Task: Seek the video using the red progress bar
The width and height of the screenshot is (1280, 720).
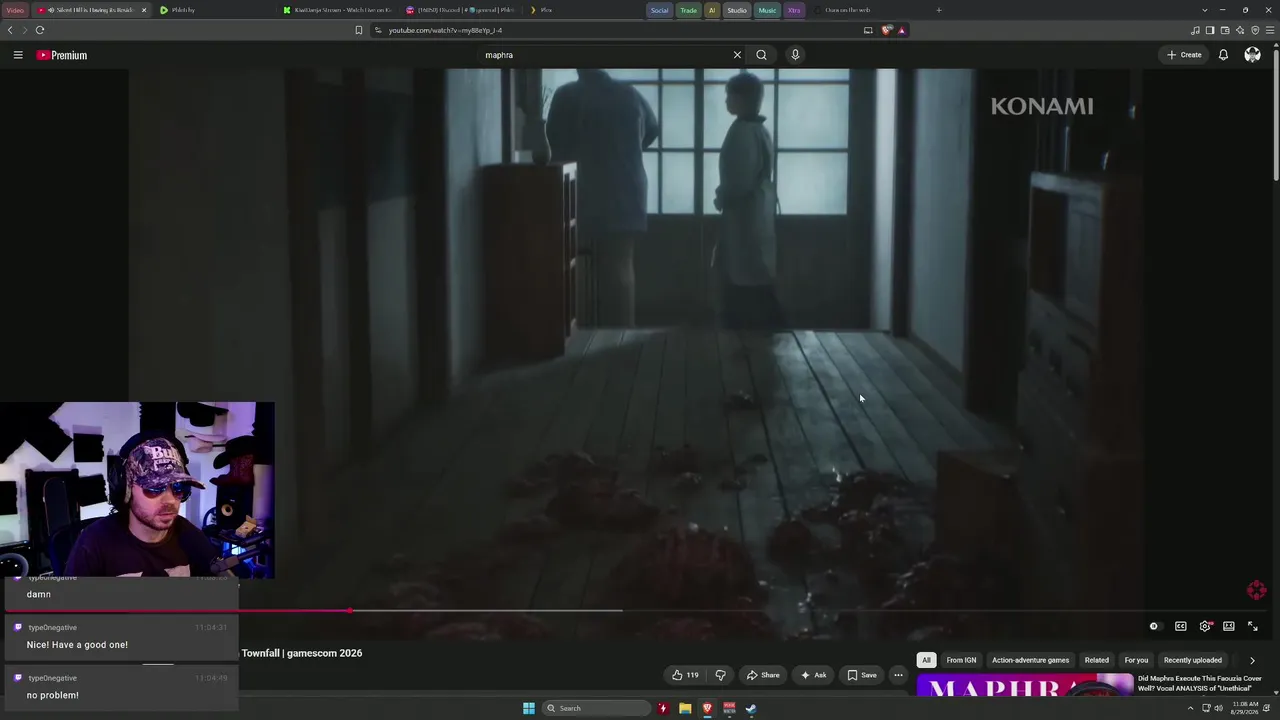Action: [x=640, y=610]
